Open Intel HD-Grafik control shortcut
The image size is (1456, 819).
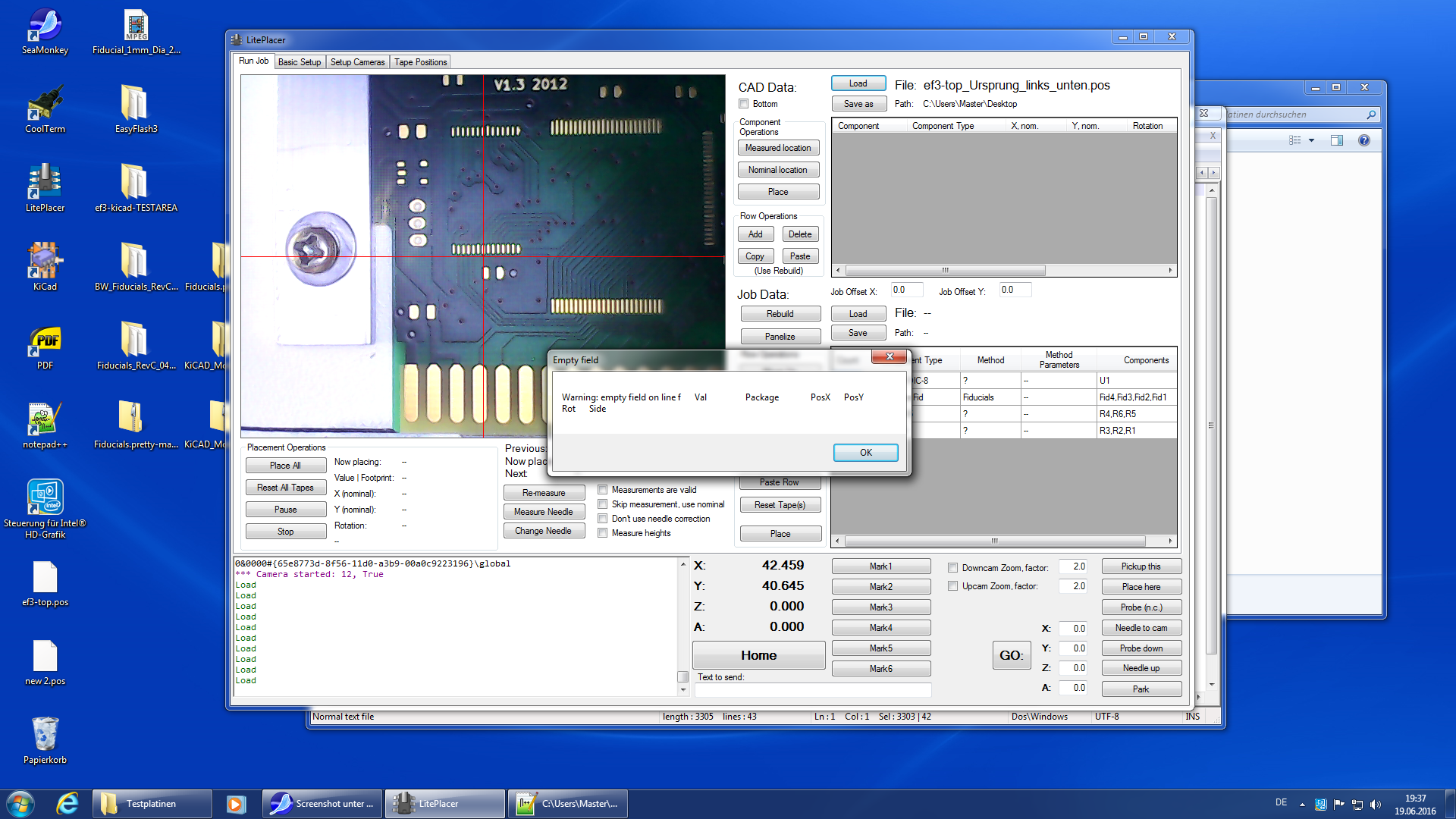click(x=45, y=508)
